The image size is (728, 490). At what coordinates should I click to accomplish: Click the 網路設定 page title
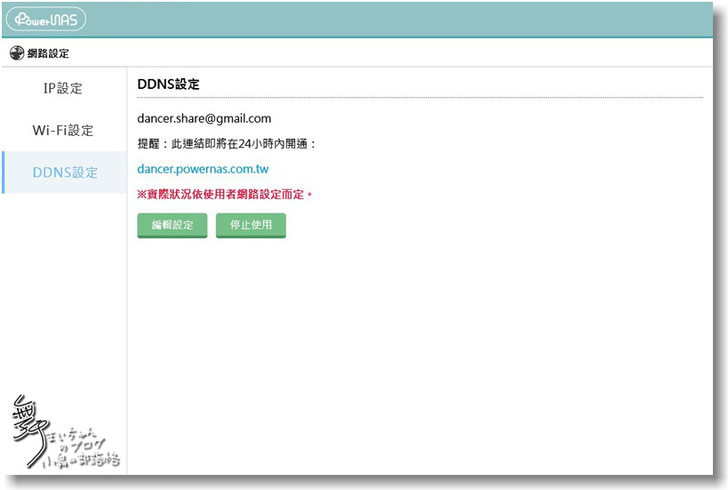48,53
